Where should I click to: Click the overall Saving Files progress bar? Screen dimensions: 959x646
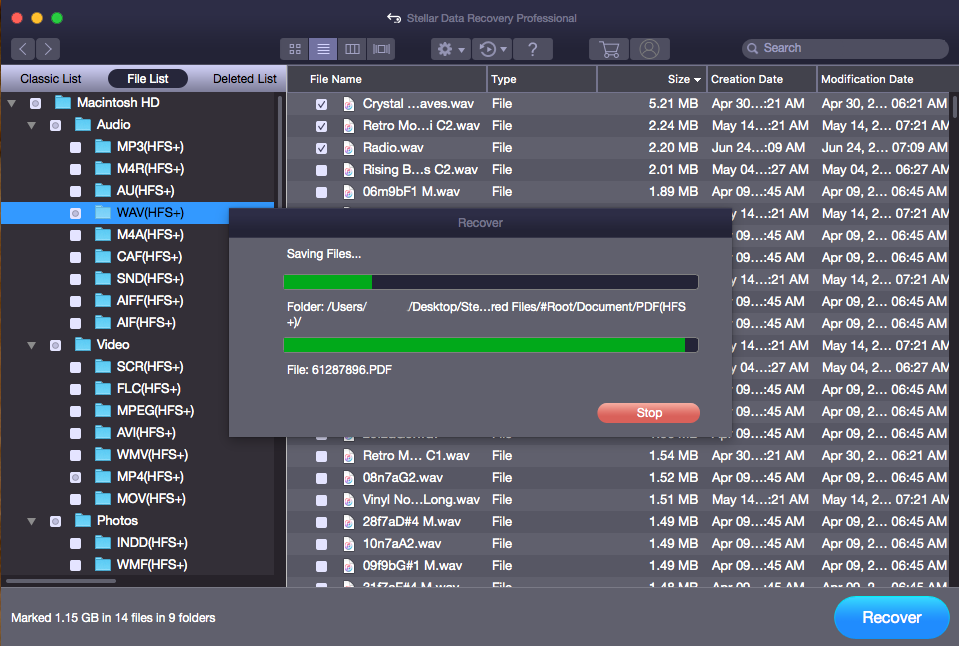click(490, 282)
